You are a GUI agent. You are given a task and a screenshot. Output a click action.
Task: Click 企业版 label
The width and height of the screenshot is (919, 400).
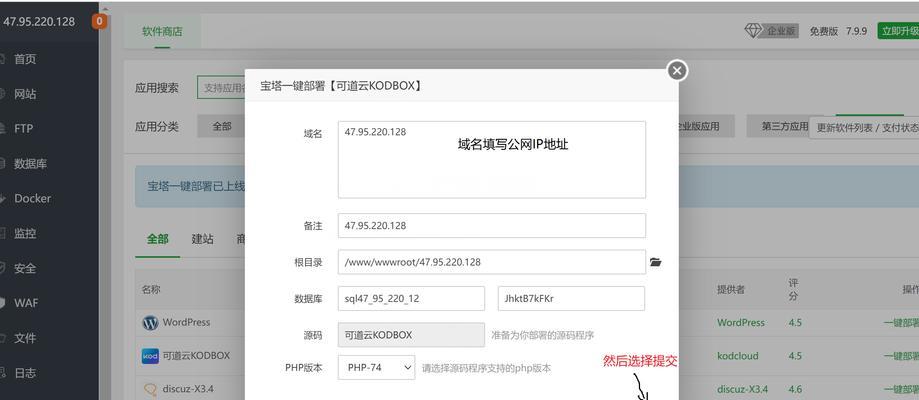pyautogui.click(x=781, y=32)
